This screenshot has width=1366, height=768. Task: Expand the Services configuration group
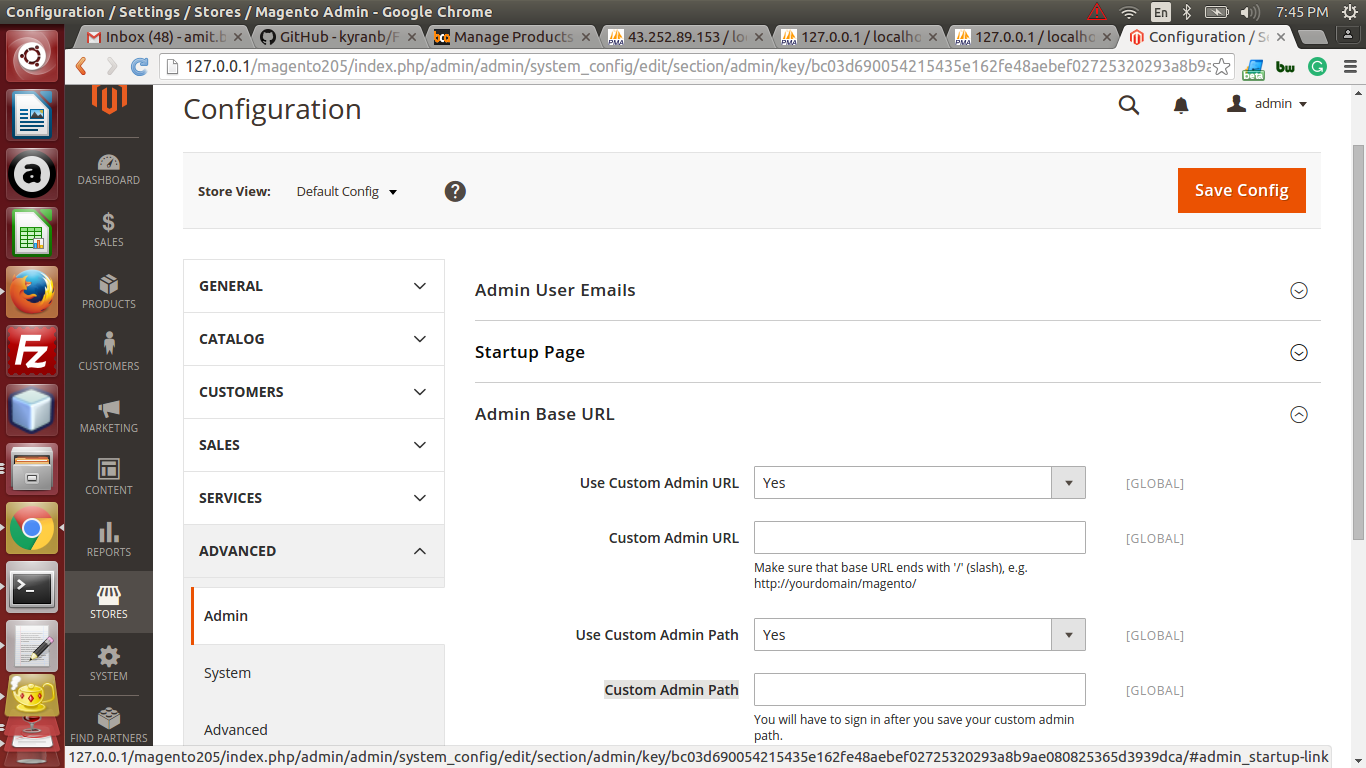coord(314,498)
